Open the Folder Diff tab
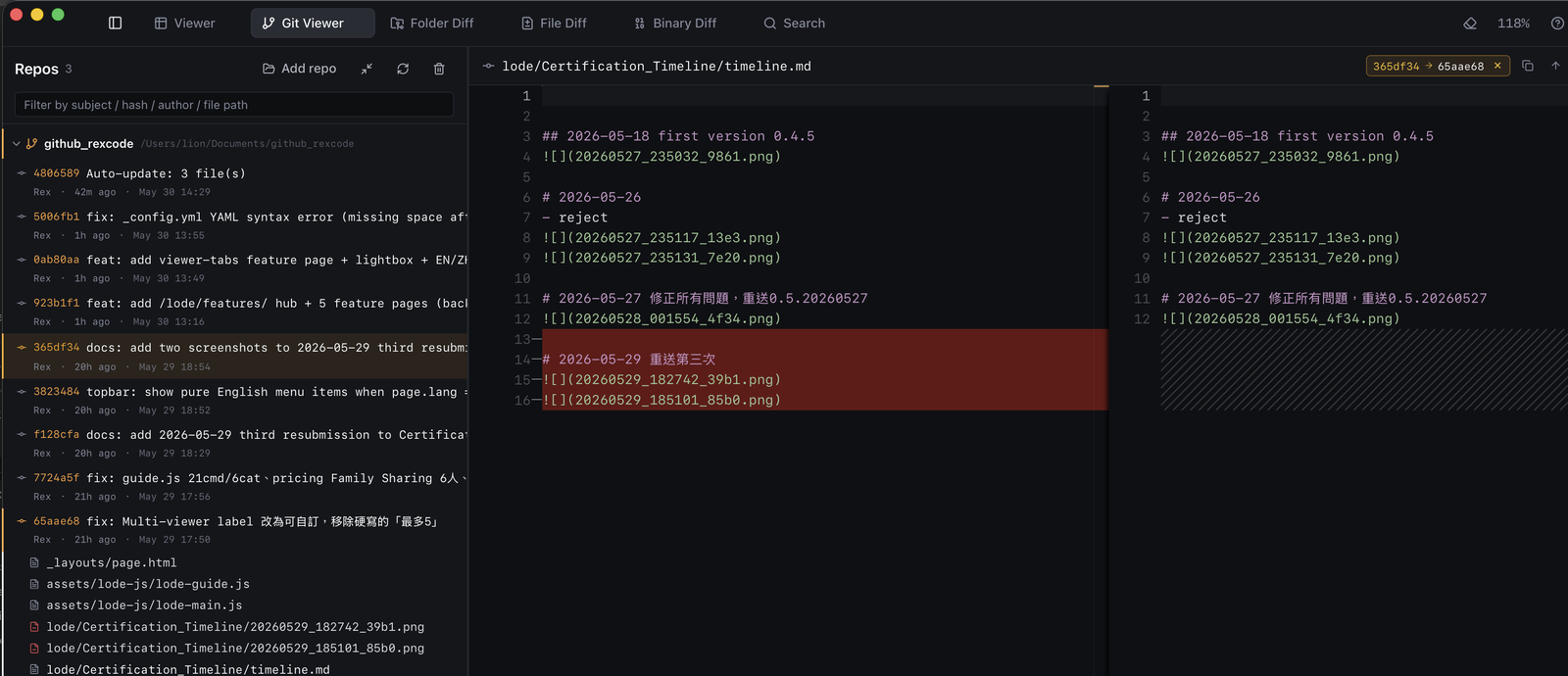Image resolution: width=1568 pixels, height=676 pixels. pyautogui.click(x=432, y=23)
